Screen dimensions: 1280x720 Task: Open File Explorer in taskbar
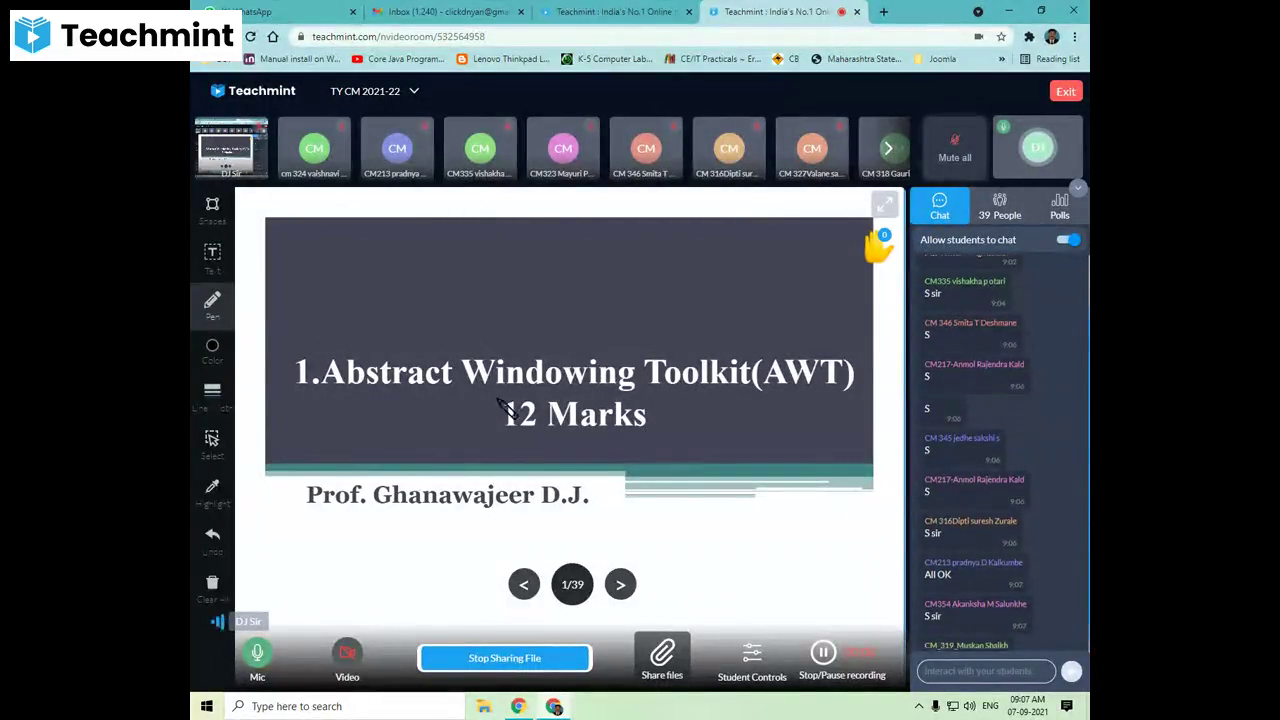coord(484,706)
